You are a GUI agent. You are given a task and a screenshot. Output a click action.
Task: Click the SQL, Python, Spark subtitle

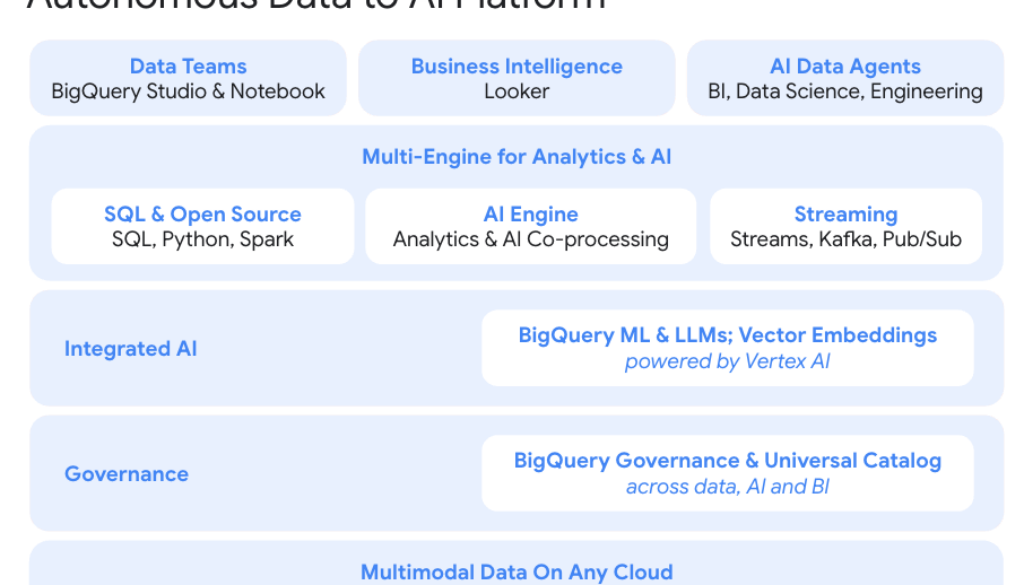click(202, 240)
